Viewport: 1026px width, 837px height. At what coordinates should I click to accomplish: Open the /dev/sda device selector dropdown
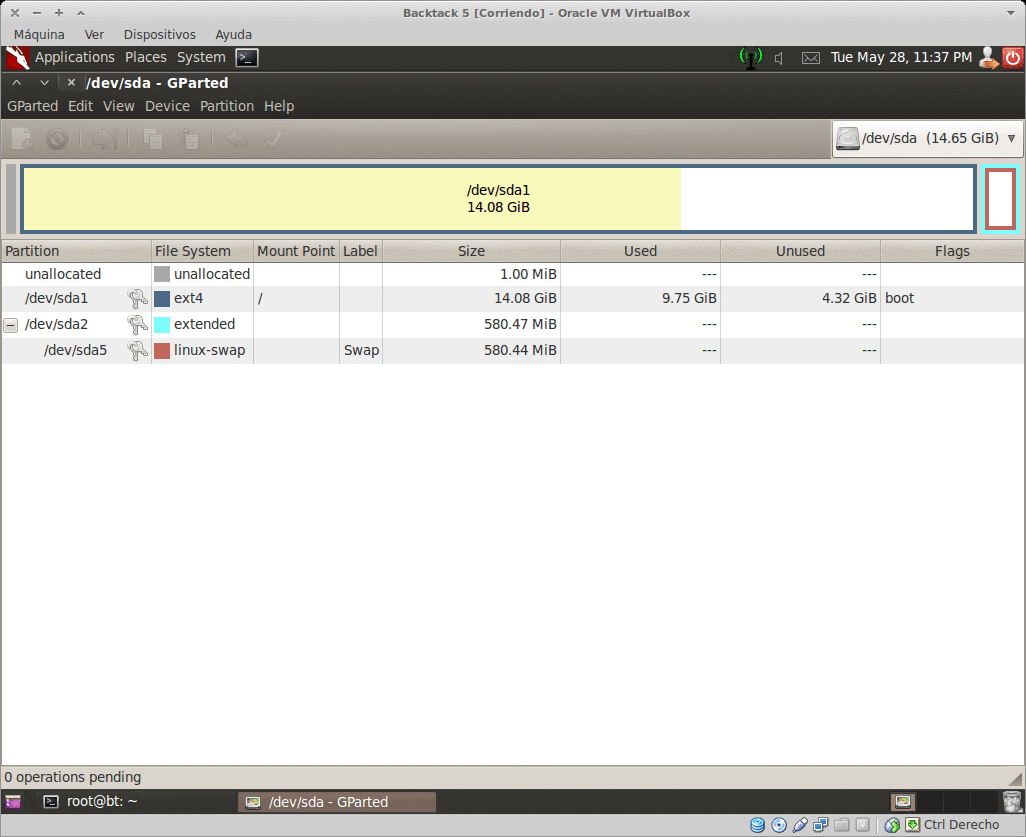coord(927,139)
